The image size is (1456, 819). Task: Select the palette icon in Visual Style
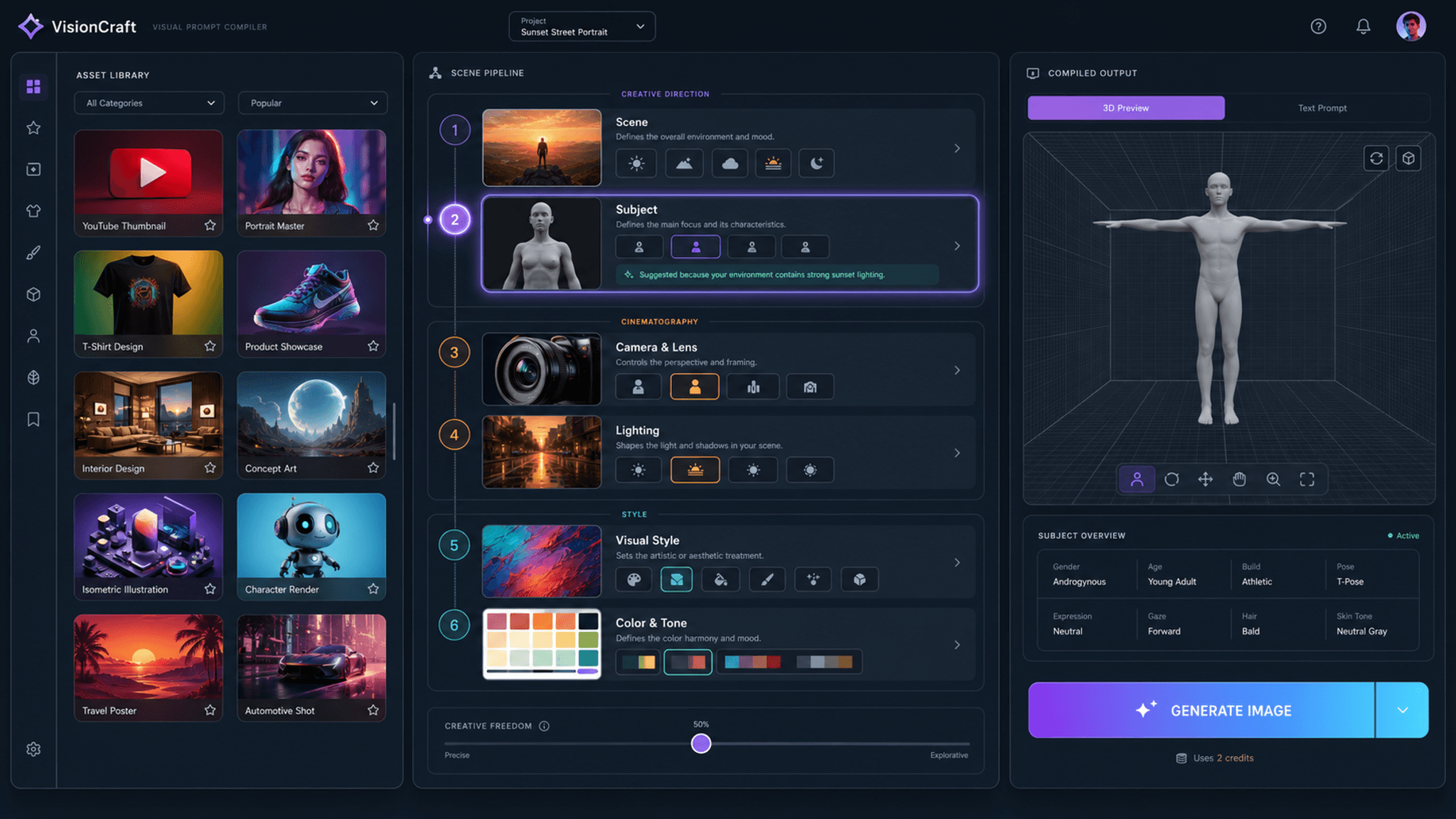click(x=634, y=579)
